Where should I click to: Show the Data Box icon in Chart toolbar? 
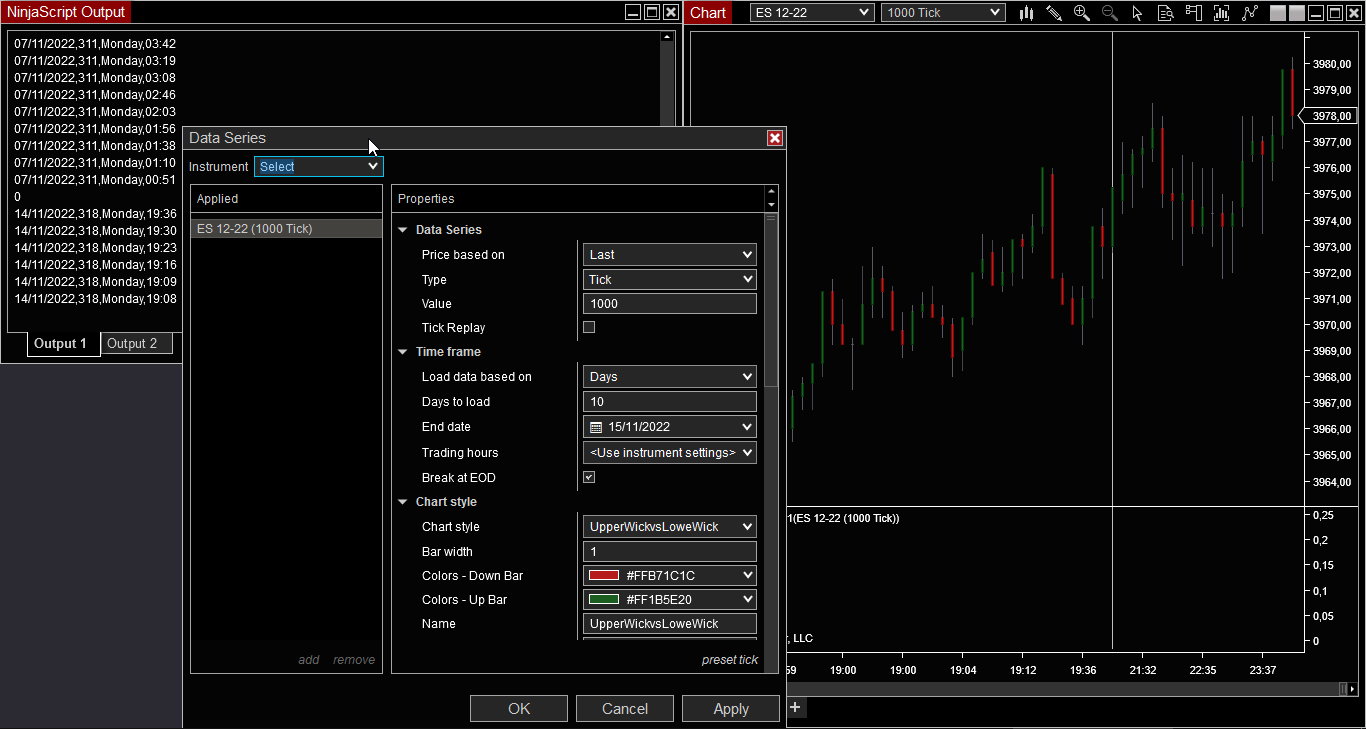tap(1166, 13)
